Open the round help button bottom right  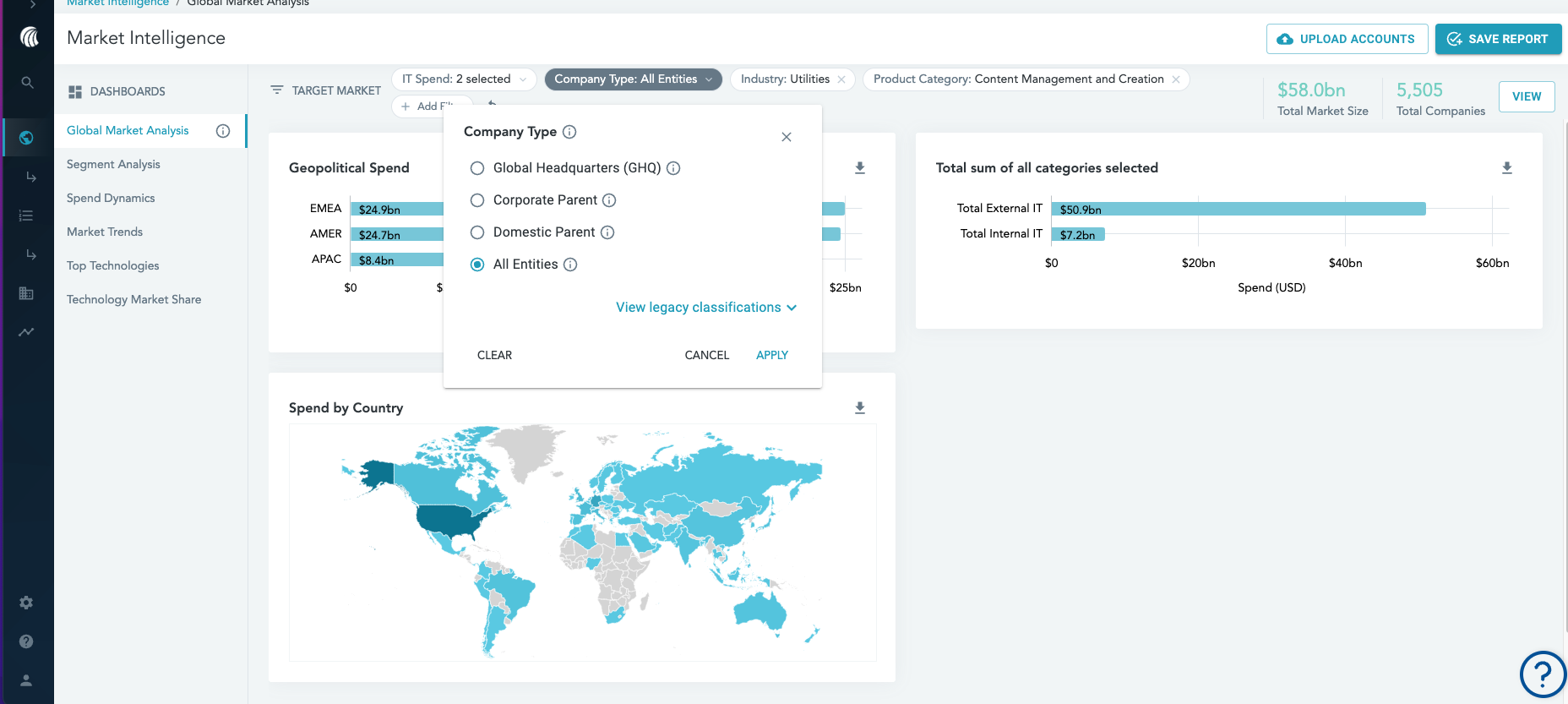click(x=1542, y=674)
